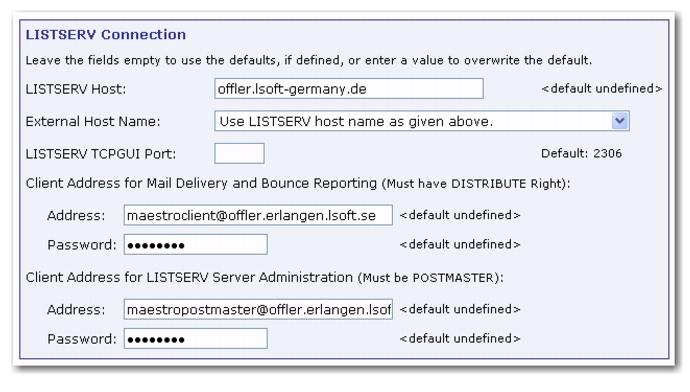This screenshot has height=392, width=690.
Task: Focus the LISTSERV TCPGUI Port field
Action: tap(239, 154)
